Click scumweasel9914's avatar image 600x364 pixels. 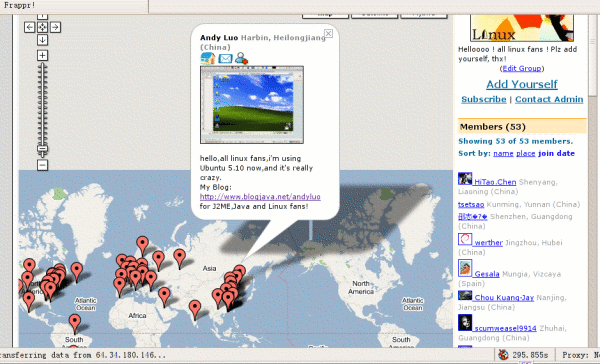click(x=465, y=323)
